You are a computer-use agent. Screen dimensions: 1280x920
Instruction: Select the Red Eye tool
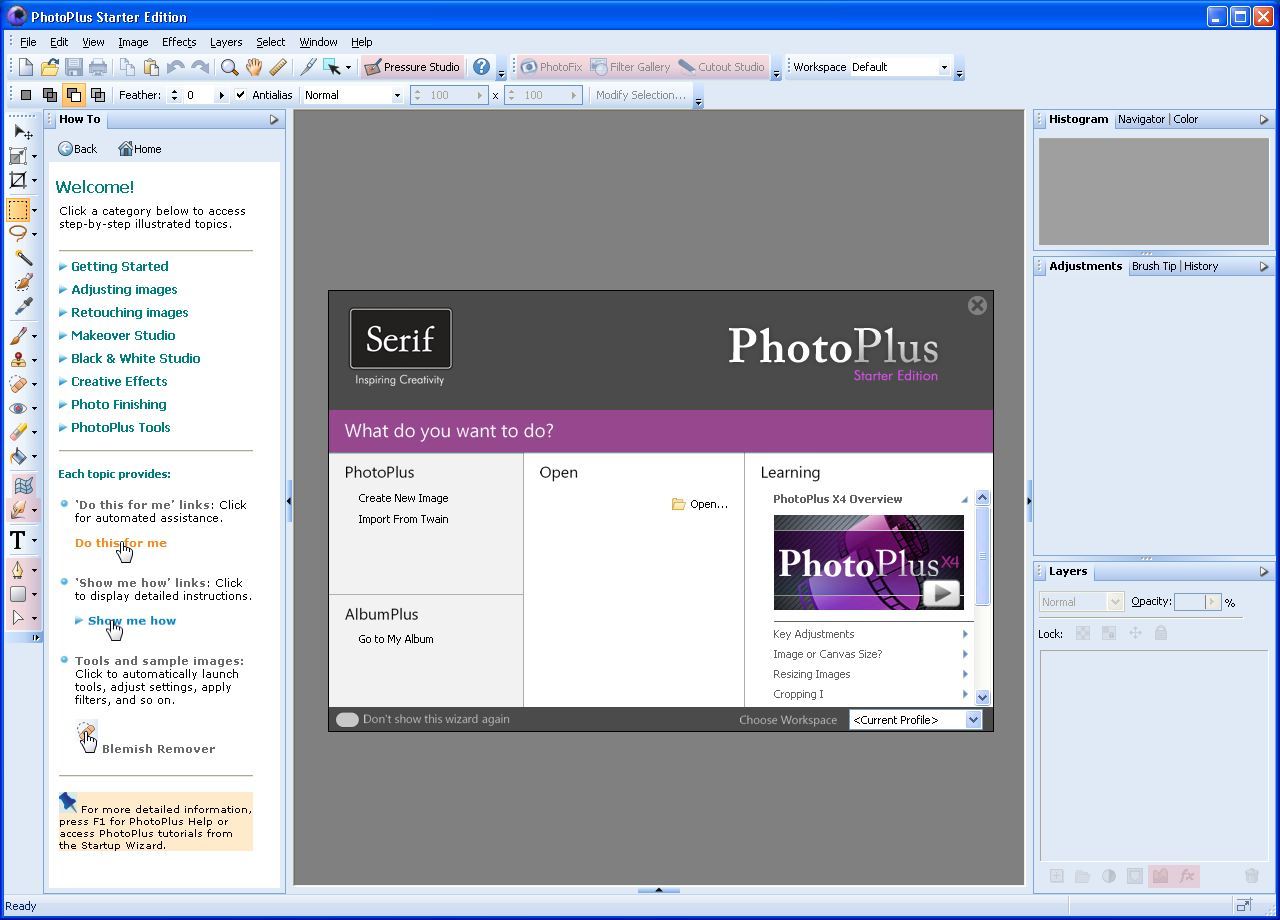click(18, 408)
